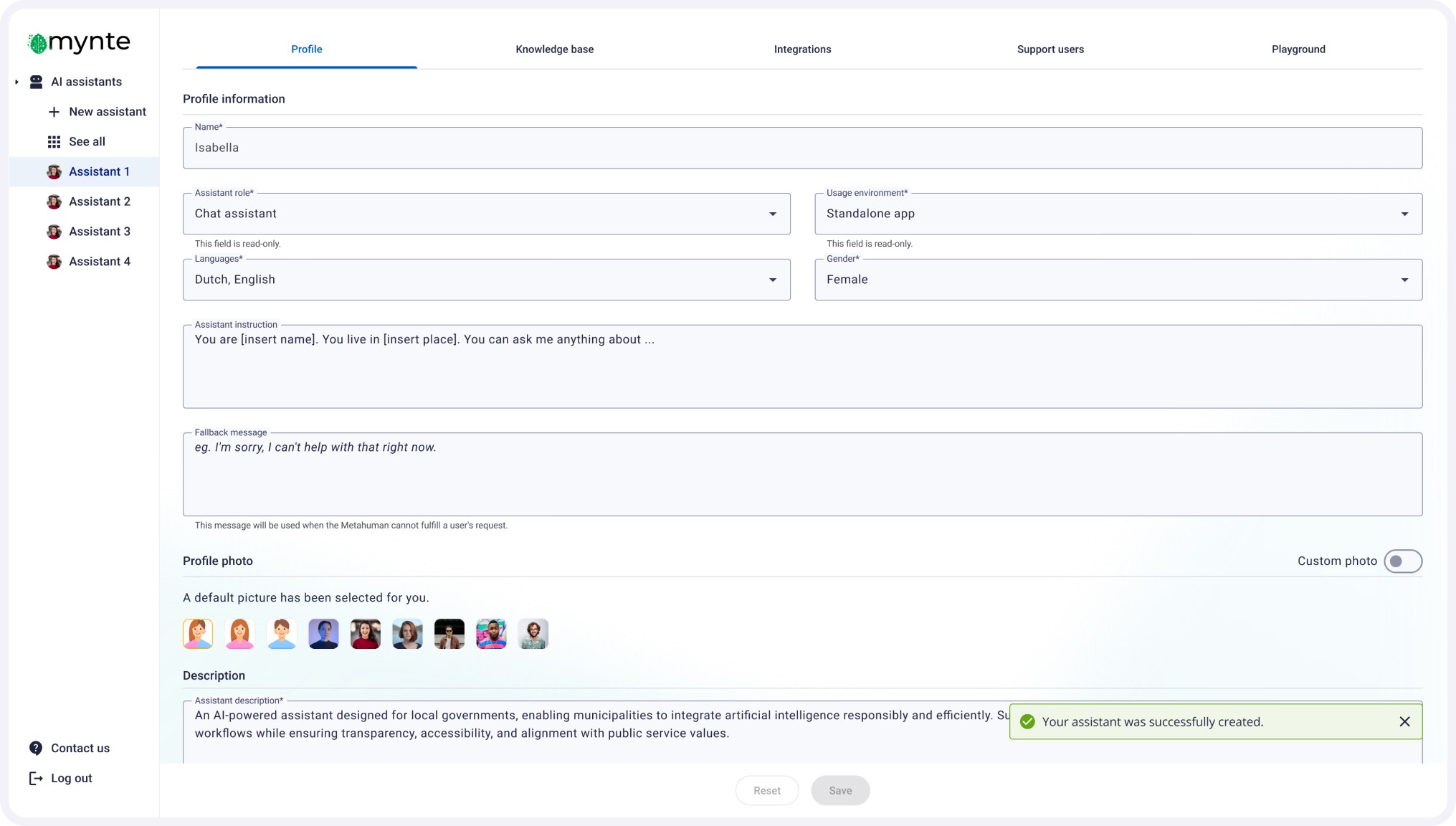Image resolution: width=1456 pixels, height=826 pixels.
Task: Click the AI assistants robot icon
Action: pos(36,82)
